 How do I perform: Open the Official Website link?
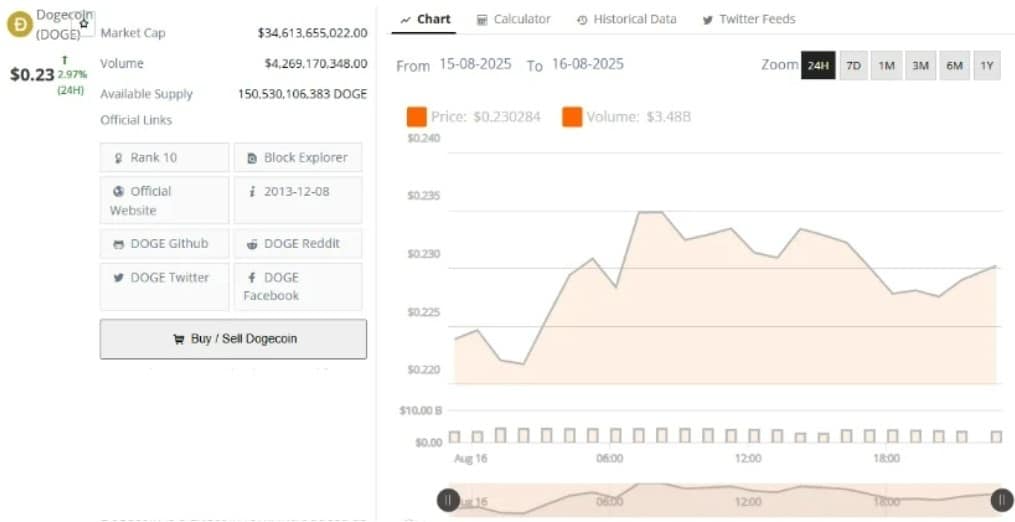[164, 200]
